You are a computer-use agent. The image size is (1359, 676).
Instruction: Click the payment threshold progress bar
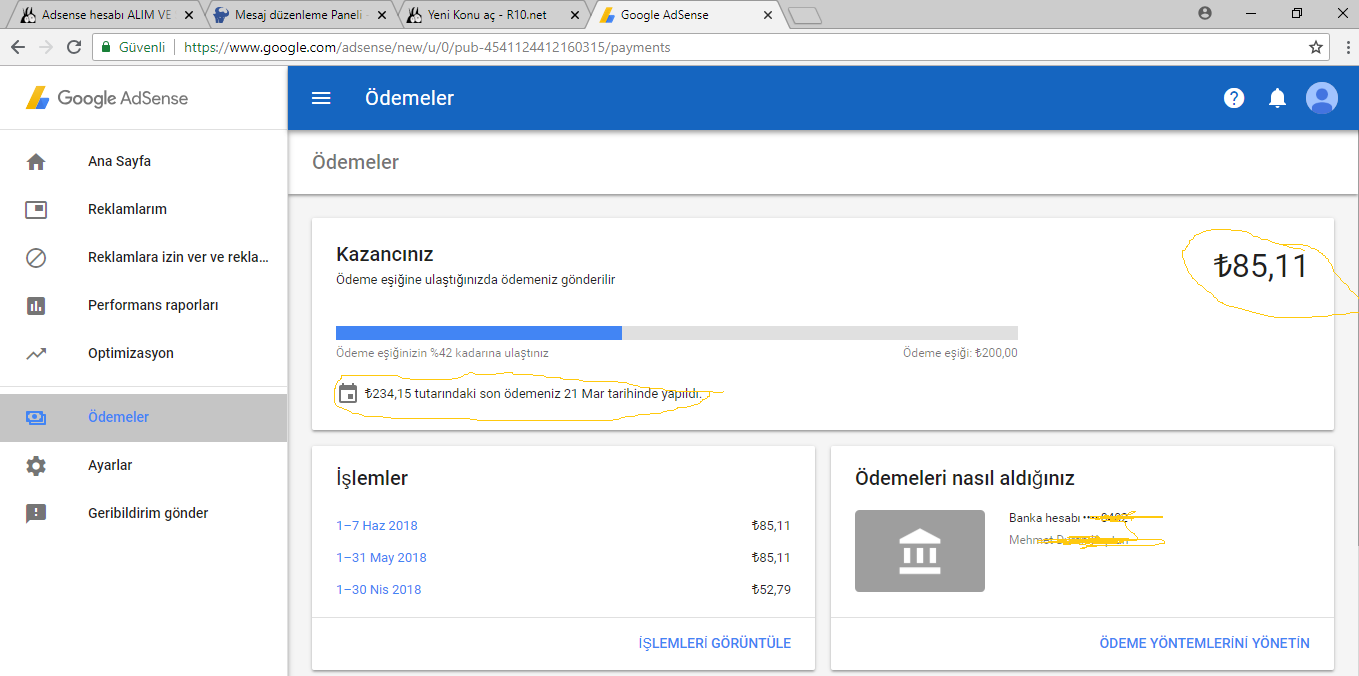coord(677,333)
